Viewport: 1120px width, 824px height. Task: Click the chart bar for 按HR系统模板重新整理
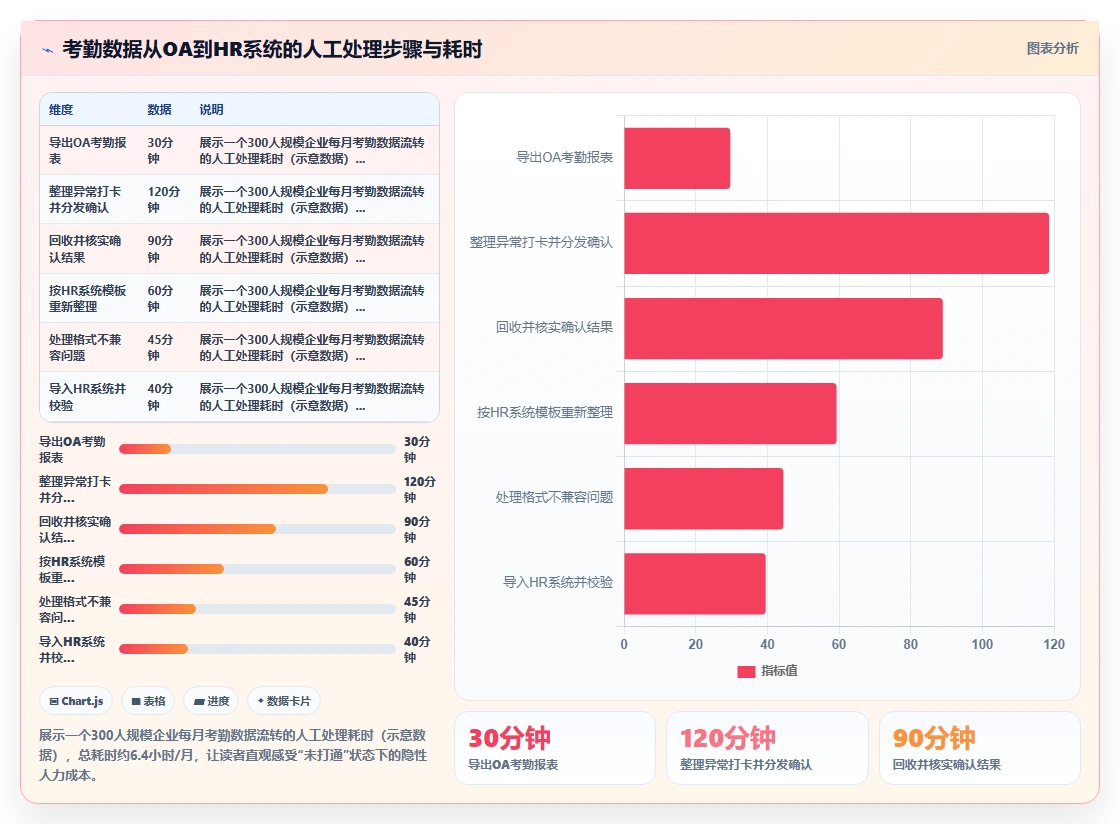pos(730,413)
